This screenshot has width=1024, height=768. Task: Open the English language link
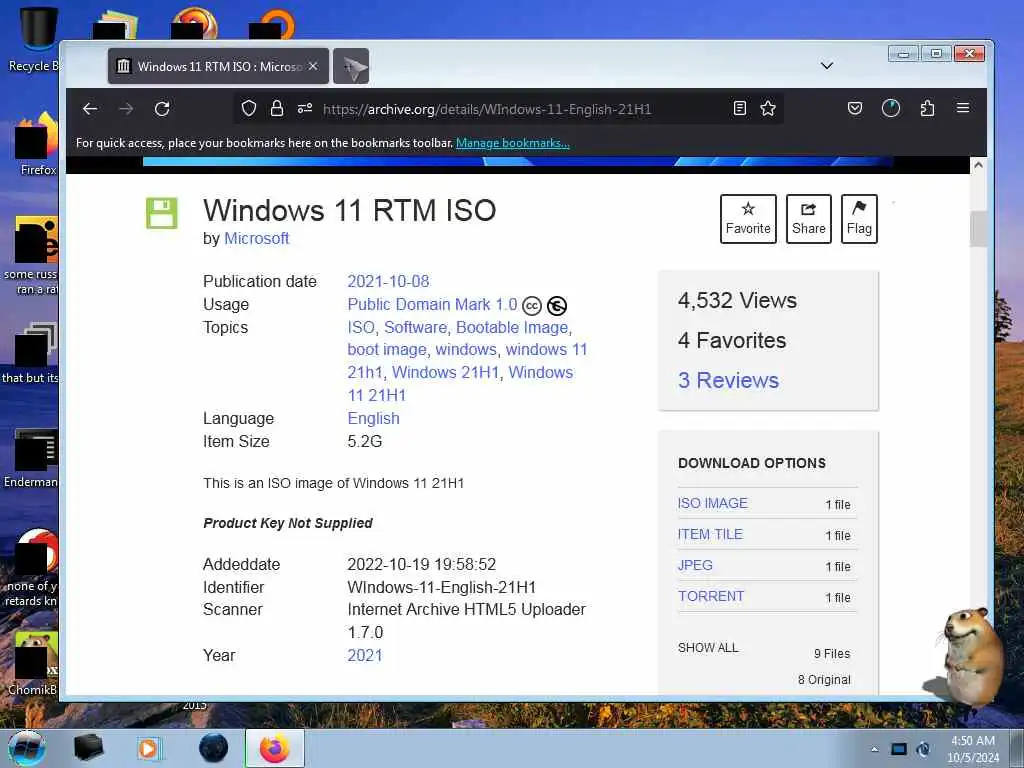(374, 419)
